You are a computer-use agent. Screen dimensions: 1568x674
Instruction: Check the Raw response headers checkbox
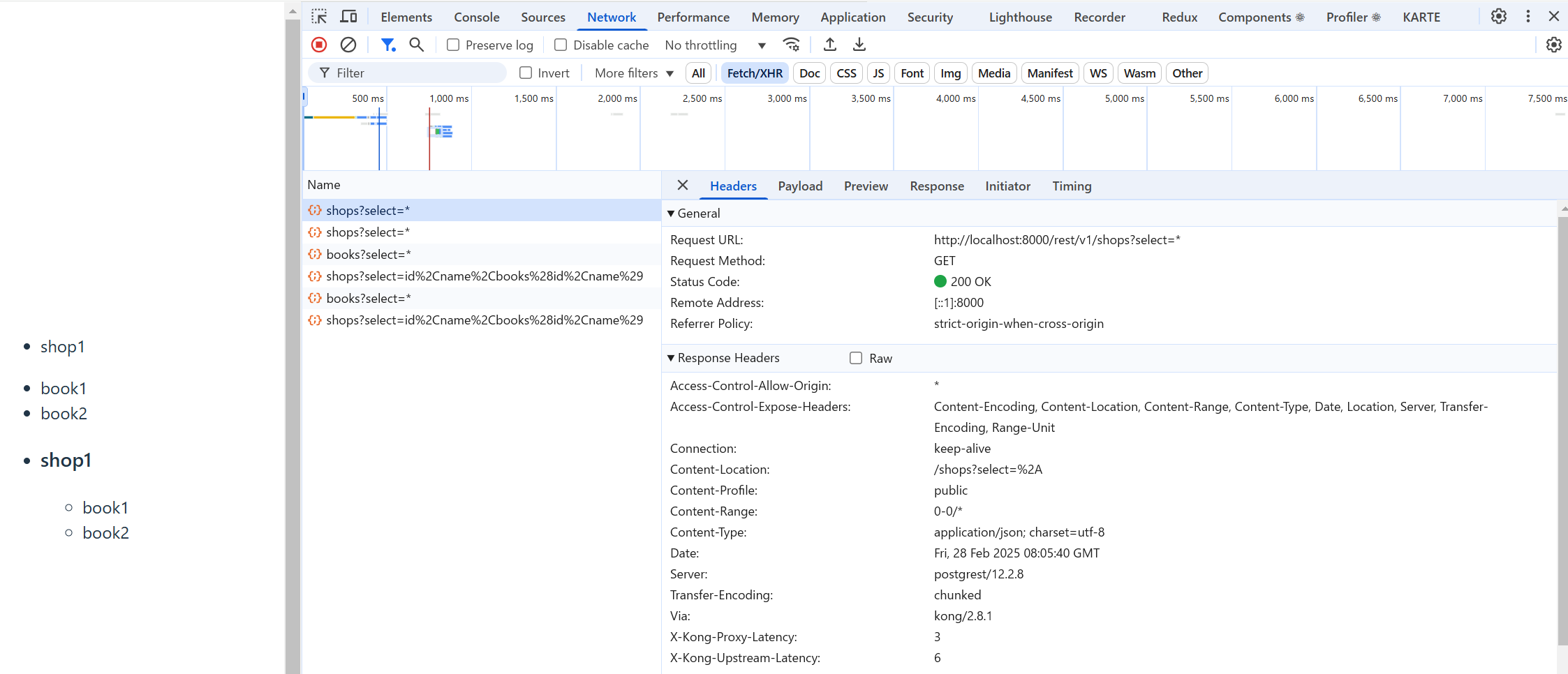pyautogui.click(x=855, y=357)
